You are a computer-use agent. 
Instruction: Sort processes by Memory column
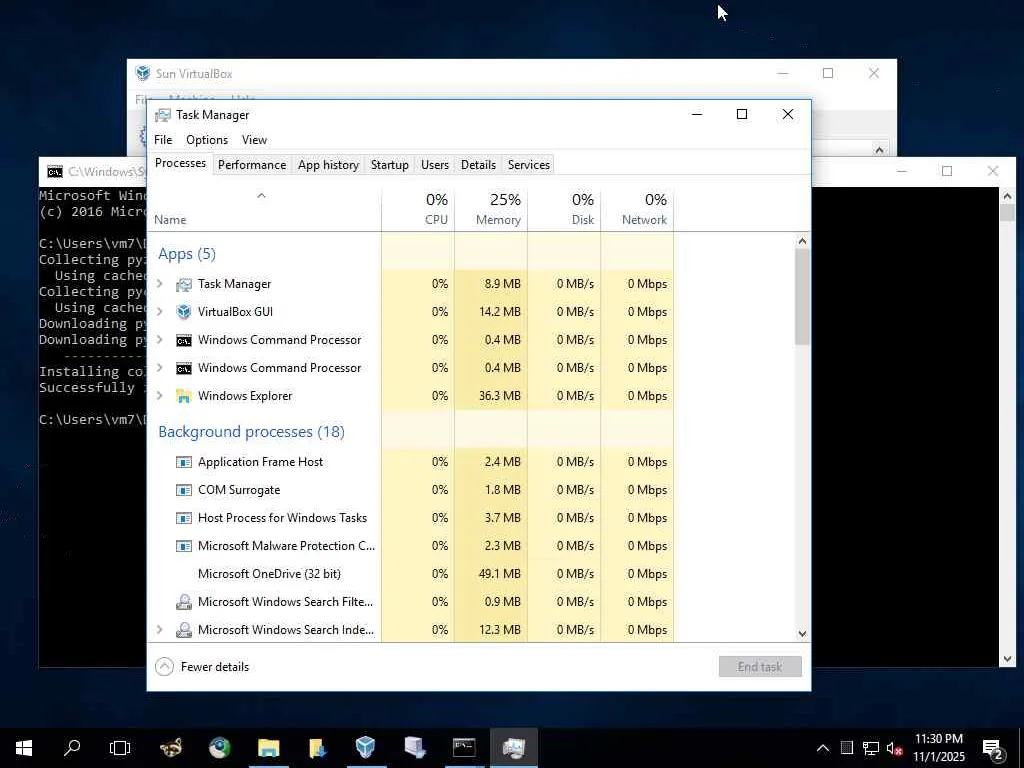[491, 210]
